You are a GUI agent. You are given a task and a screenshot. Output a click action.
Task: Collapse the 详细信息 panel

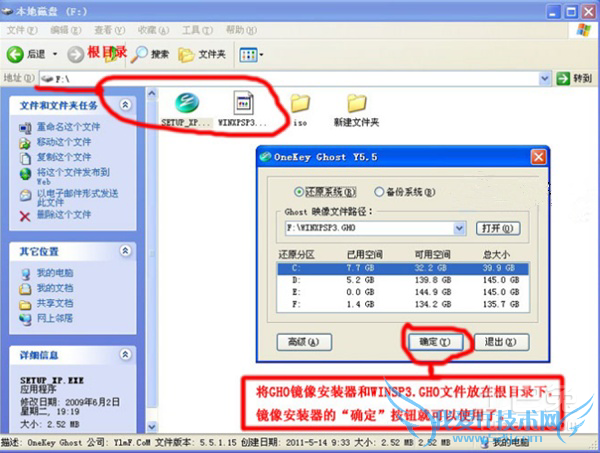click(125, 354)
